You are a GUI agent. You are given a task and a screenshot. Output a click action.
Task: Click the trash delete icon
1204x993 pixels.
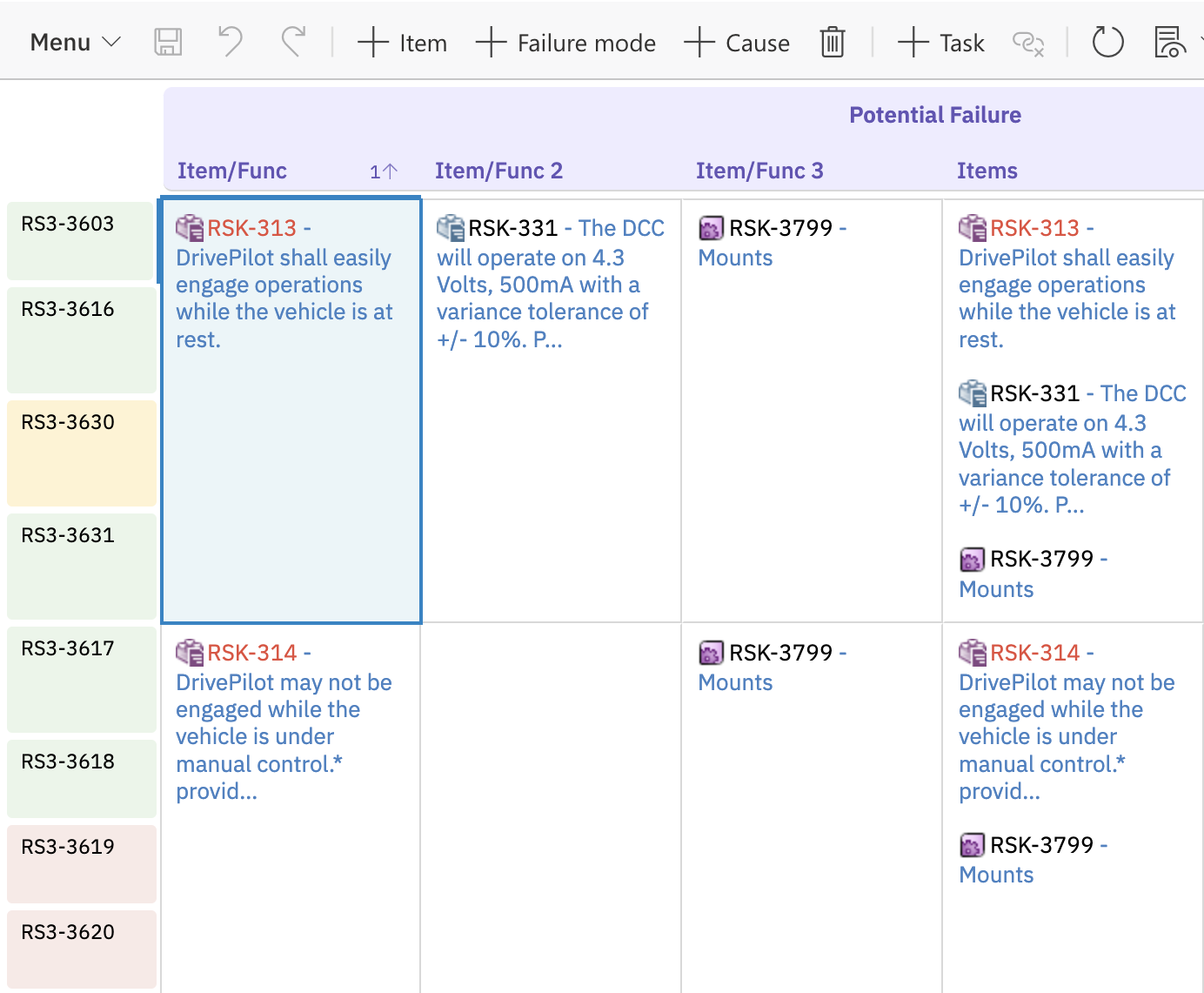pos(833,42)
